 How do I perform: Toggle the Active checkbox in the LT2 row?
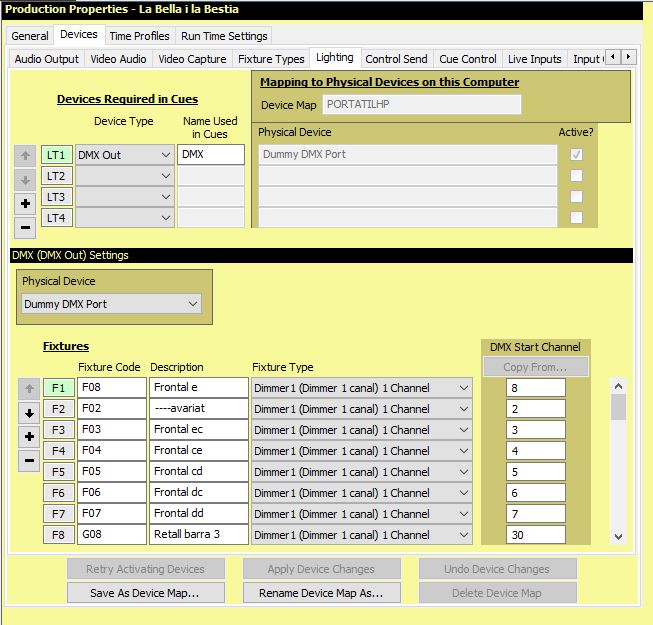click(576, 176)
